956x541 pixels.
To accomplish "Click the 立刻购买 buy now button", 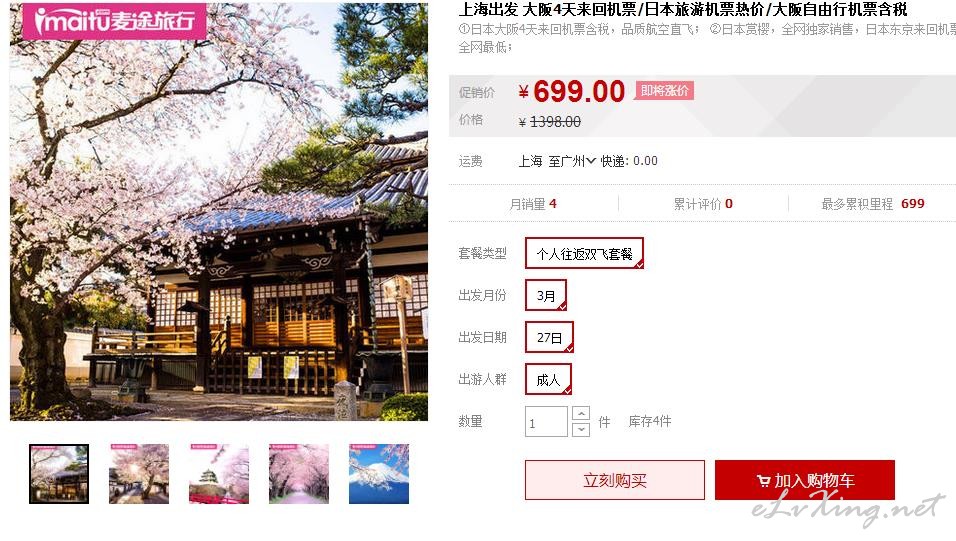I will coord(615,480).
